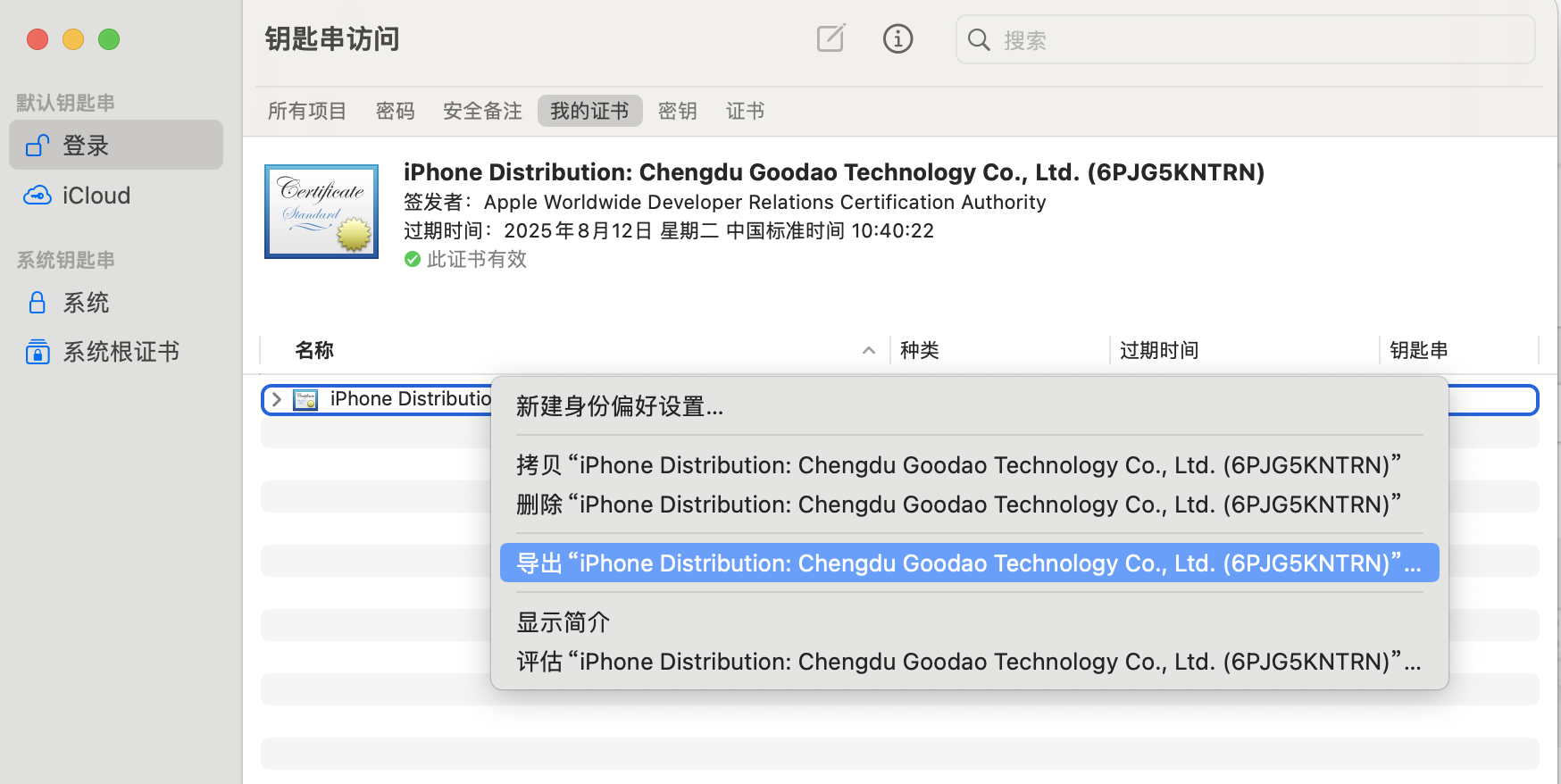The width and height of the screenshot is (1561, 784).
Task: Toggle sort order on 名称 column arrow
Action: 868,351
